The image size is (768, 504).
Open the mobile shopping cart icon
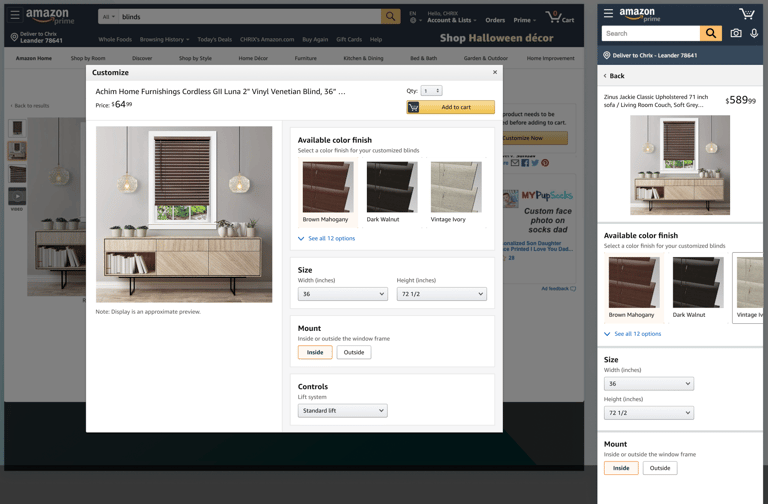coord(747,14)
